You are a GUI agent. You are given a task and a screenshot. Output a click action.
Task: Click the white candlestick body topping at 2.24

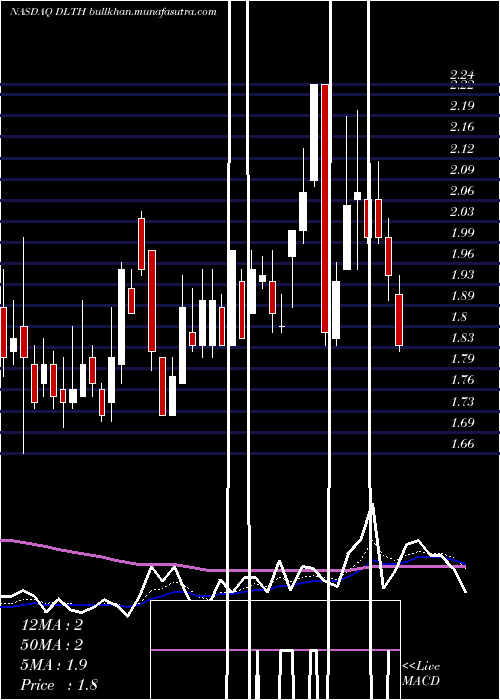pyautogui.click(x=314, y=133)
